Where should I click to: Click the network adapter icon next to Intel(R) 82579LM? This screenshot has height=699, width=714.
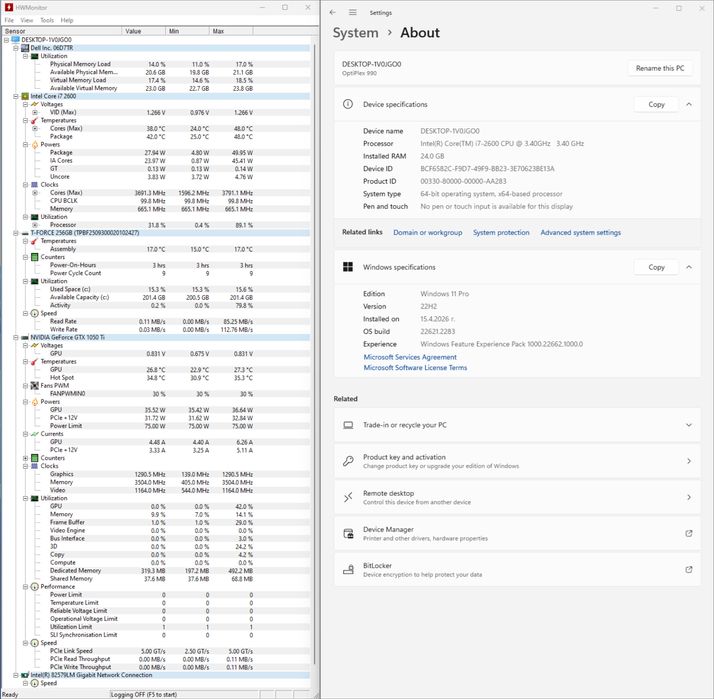point(25,675)
